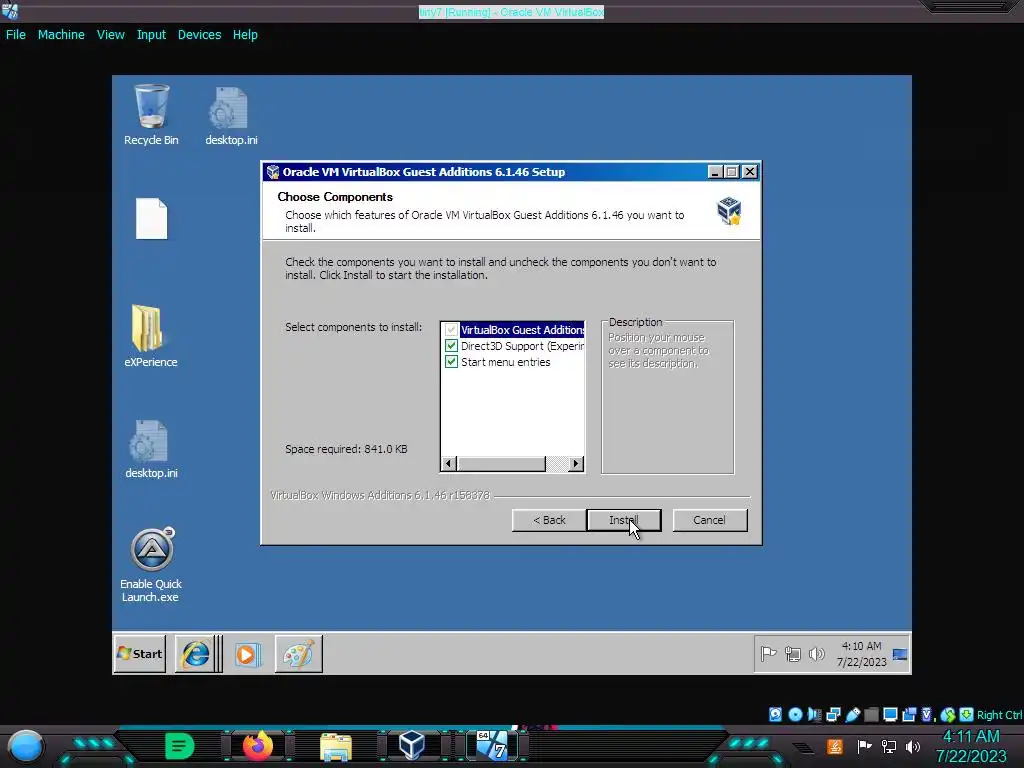
Task: Launch Internet Explorer from guest taskbar
Action: pos(196,654)
